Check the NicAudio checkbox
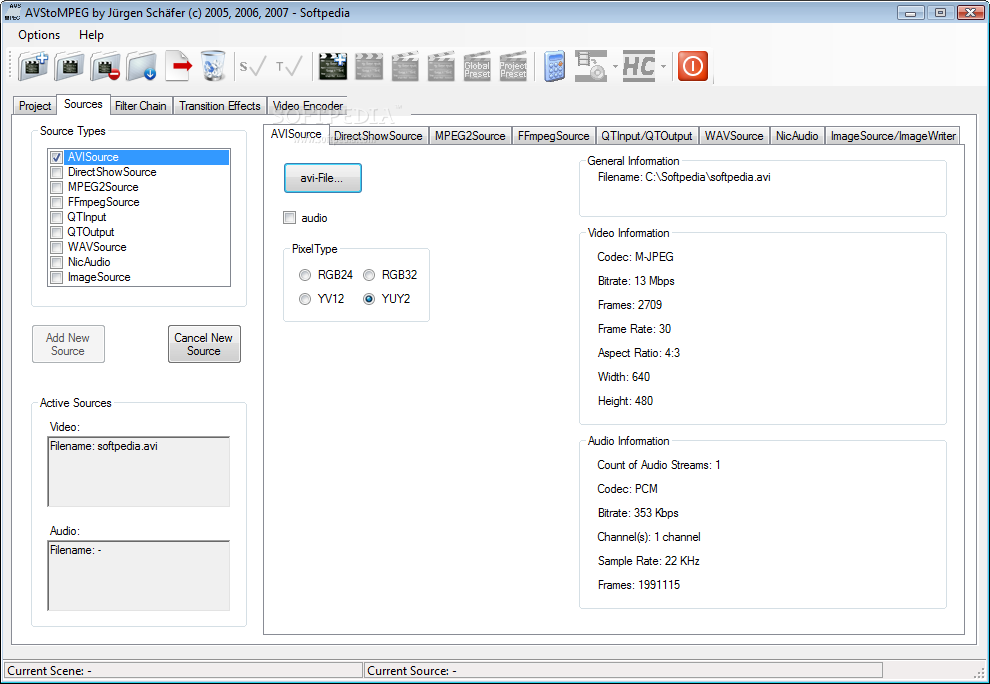This screenshot has width=990, height=684. point(57,262)
